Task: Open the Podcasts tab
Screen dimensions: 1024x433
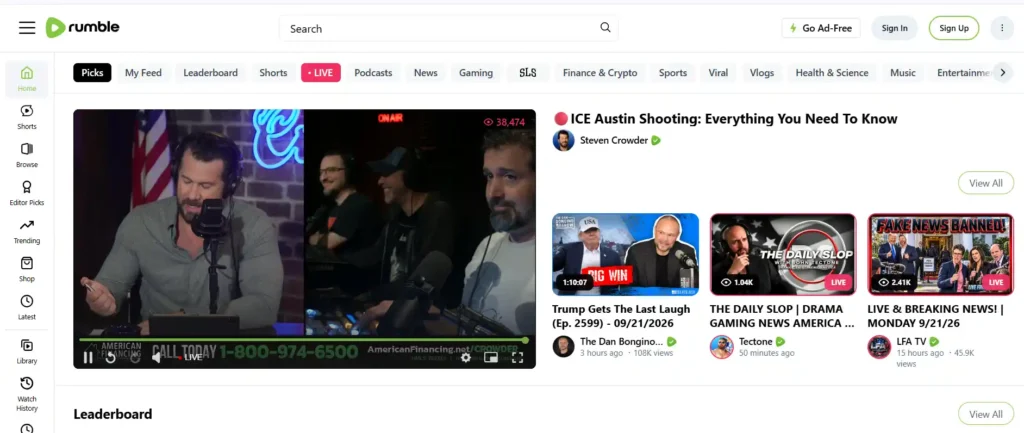Action: (373, 72)
